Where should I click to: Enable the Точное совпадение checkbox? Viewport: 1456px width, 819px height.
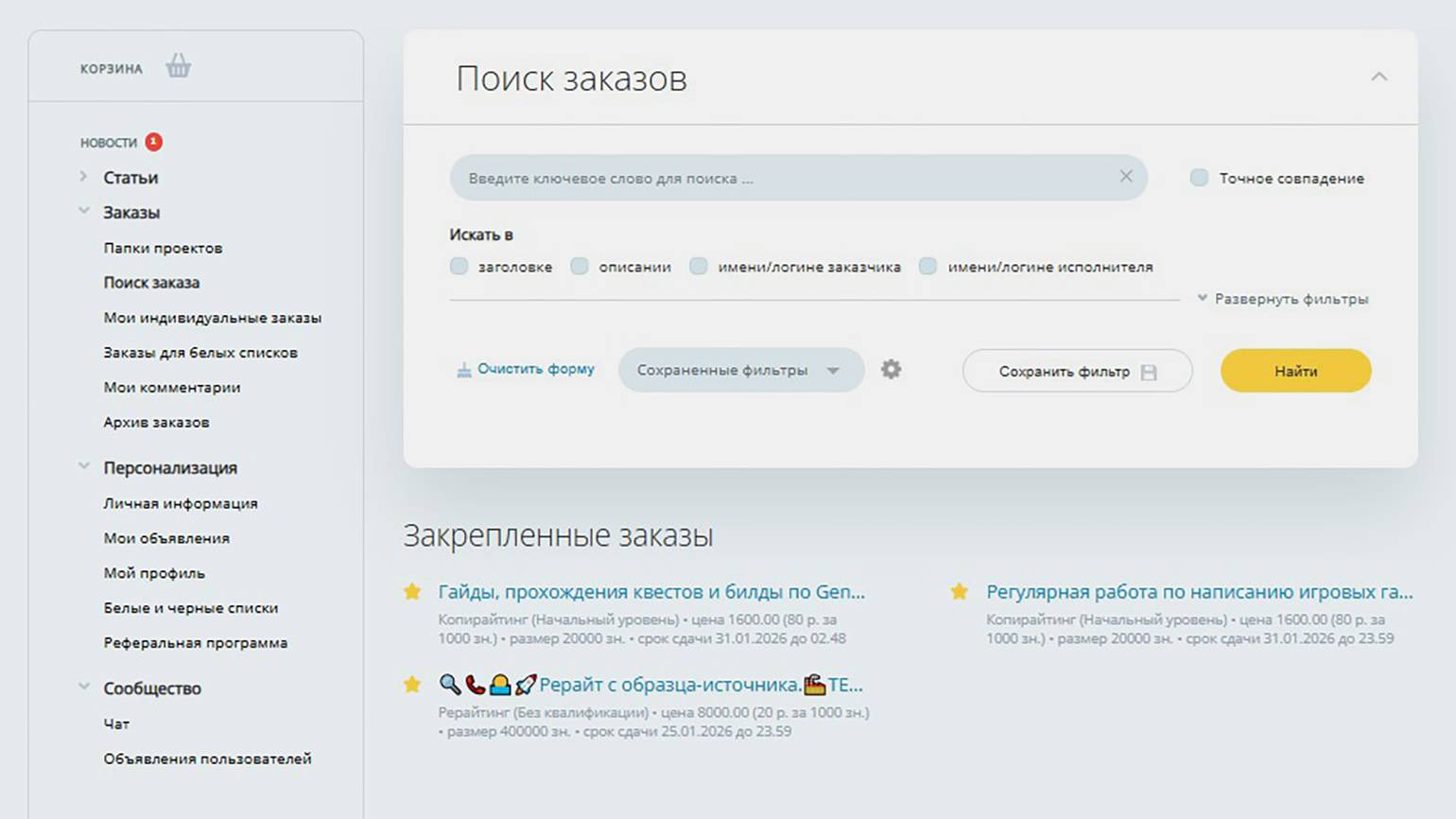coord(1199,178)
